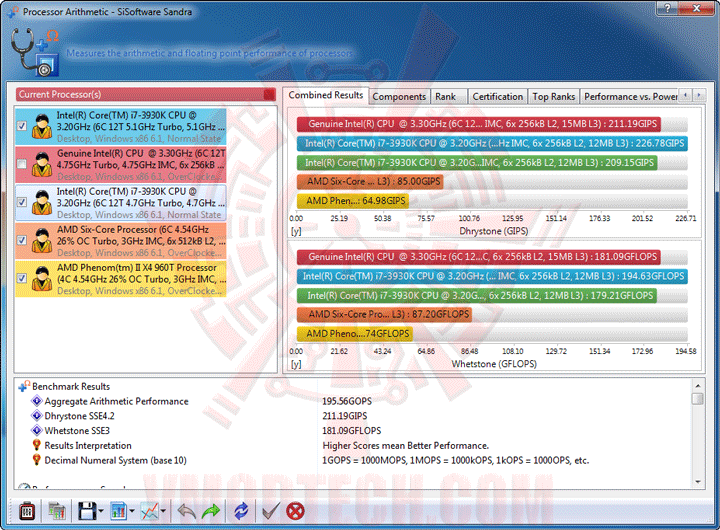Uncheck the i7-3930K 4.7GHz Turbo processor
The width and height of the screenshot is (720, 530).
(22, 202)
